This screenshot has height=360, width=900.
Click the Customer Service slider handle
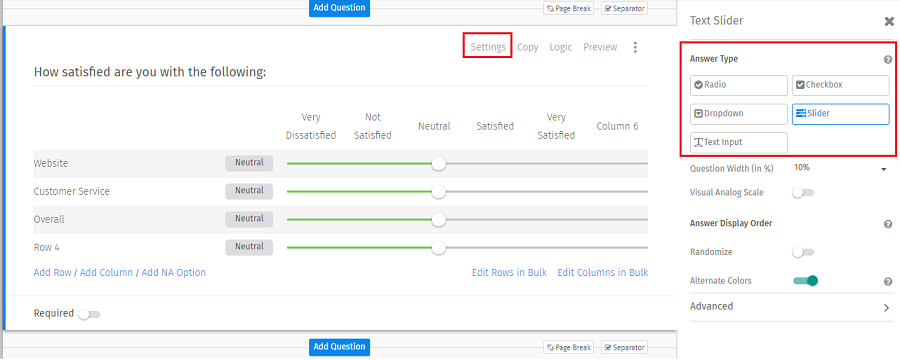point(439,192)
